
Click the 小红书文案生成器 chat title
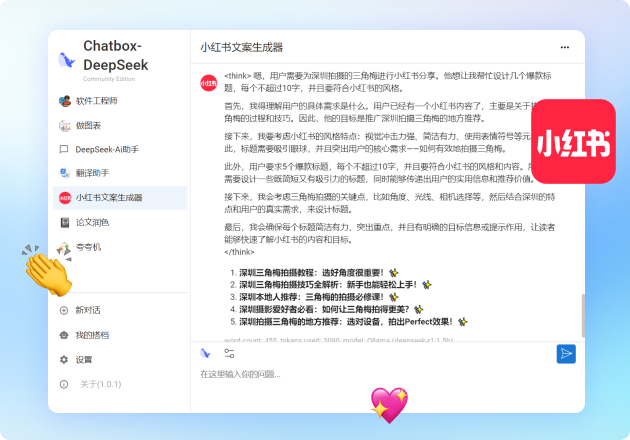241,47
